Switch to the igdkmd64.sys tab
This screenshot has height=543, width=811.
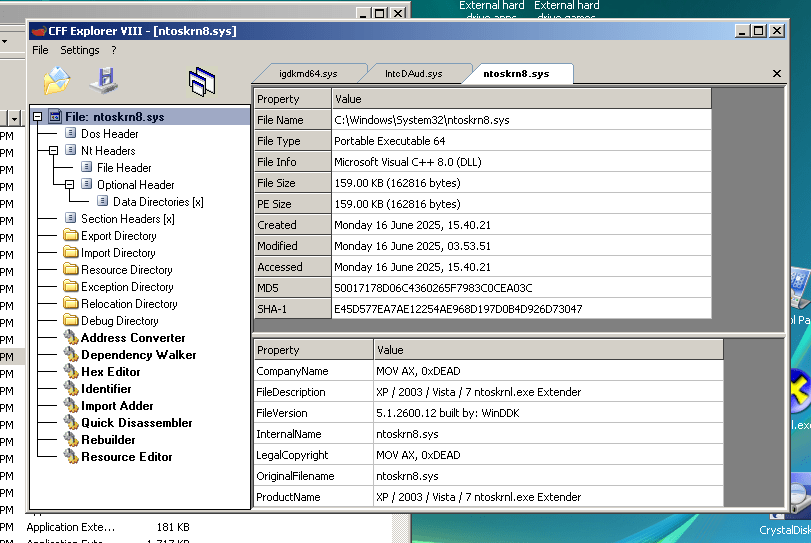(x=308, y=74)
